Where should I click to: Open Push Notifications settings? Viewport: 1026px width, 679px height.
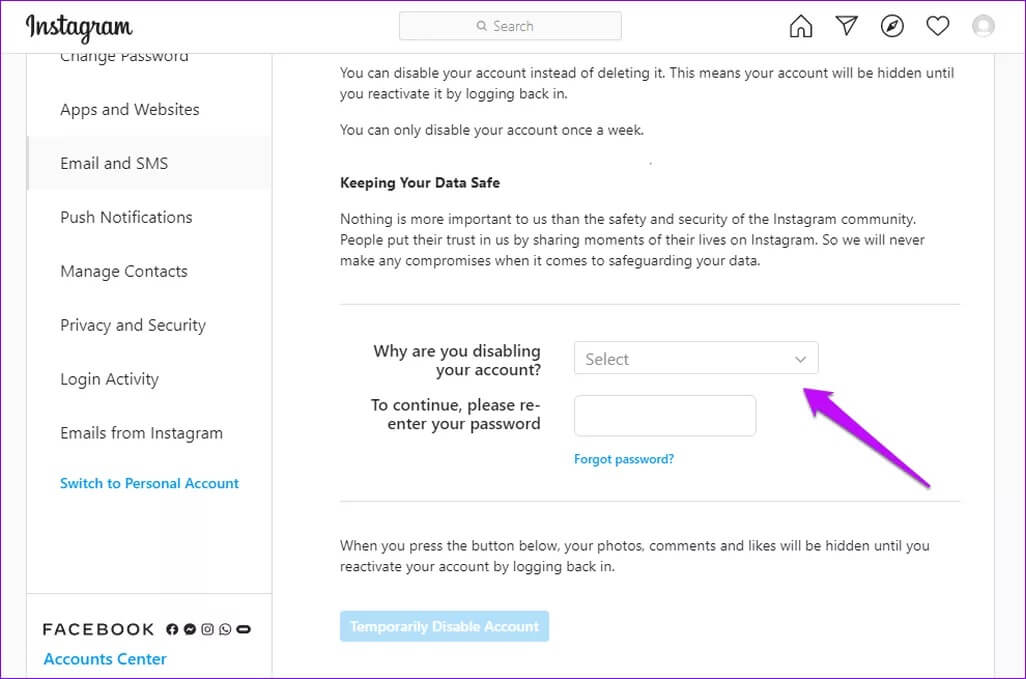tap(126, 217)
